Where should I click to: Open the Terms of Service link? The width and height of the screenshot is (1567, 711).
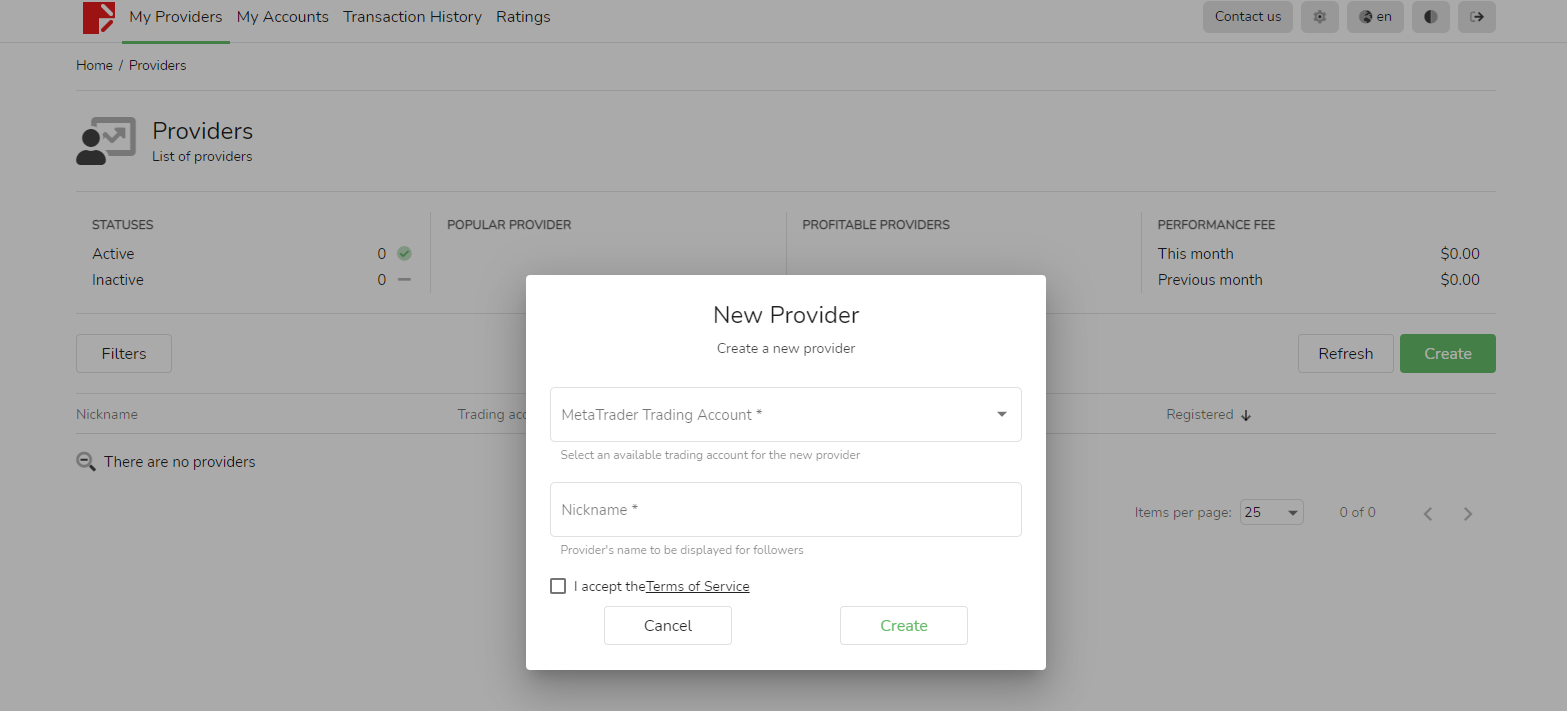[697, 587]
